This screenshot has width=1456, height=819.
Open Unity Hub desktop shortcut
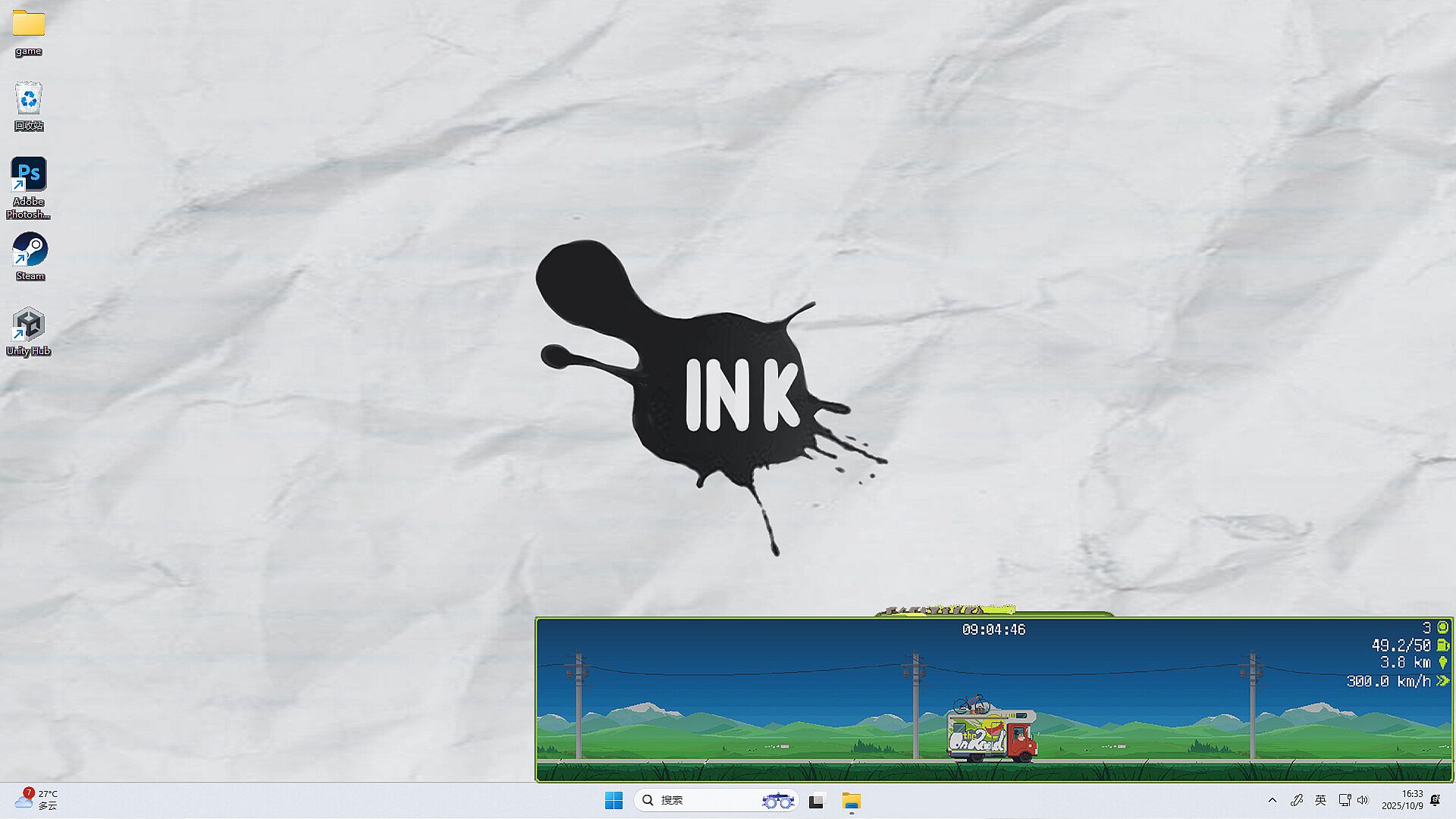pyautogui.click(x=29, y=325)
